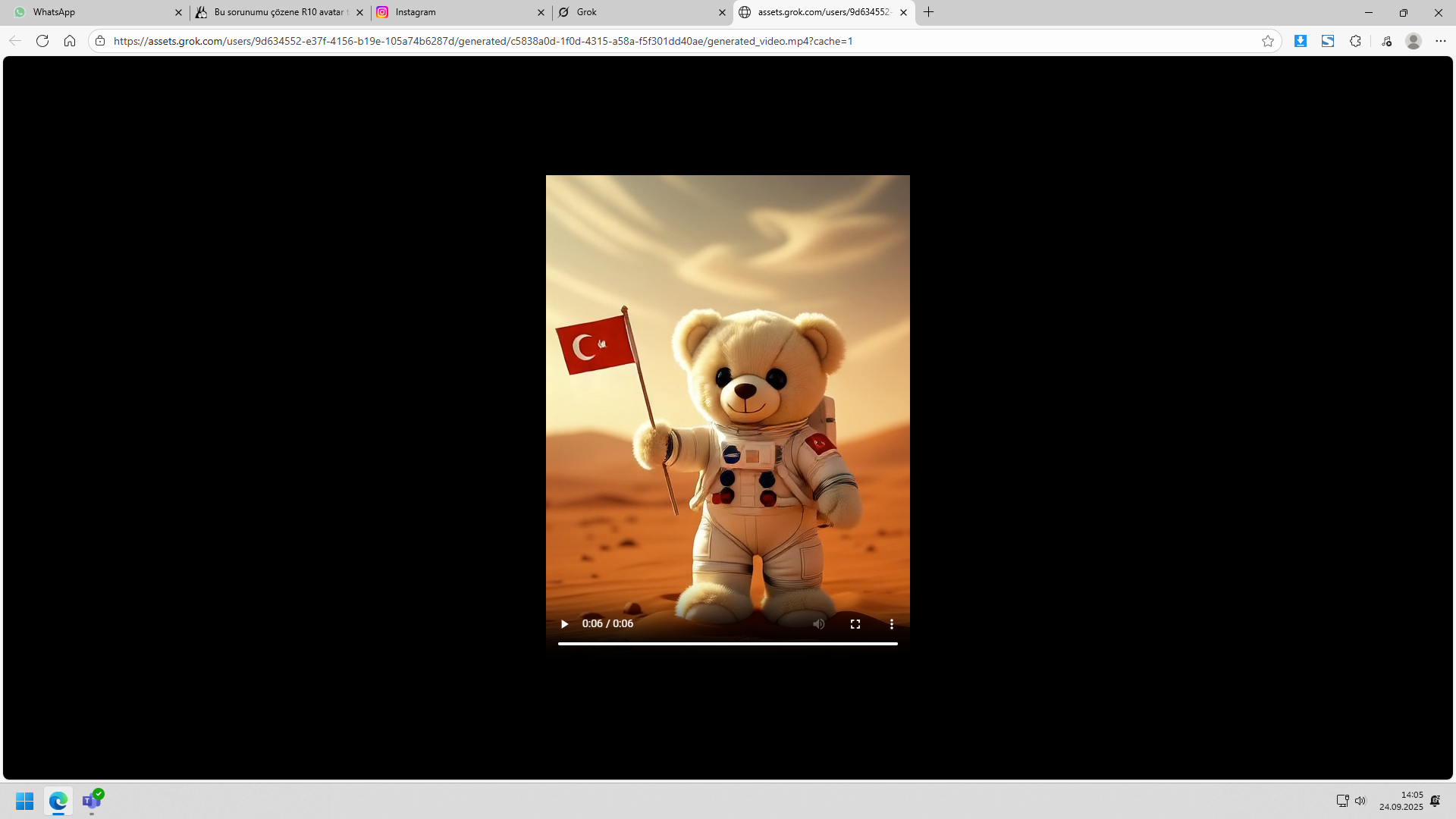The width and height of the screenshot is (1456, 819).
Task: Open the Extensions puzzle icon
Action: pyautogui.click(x=1356, y=41)
